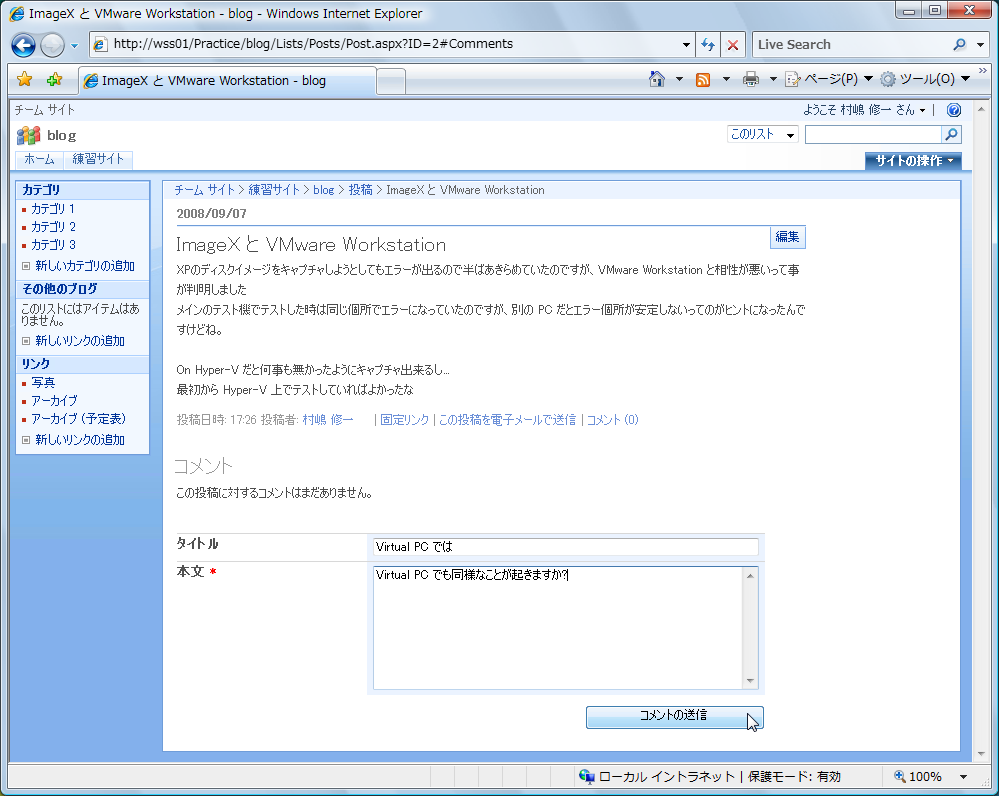999x796 pixels.
Task: Open a new blank browser tab
Action: 391,82
